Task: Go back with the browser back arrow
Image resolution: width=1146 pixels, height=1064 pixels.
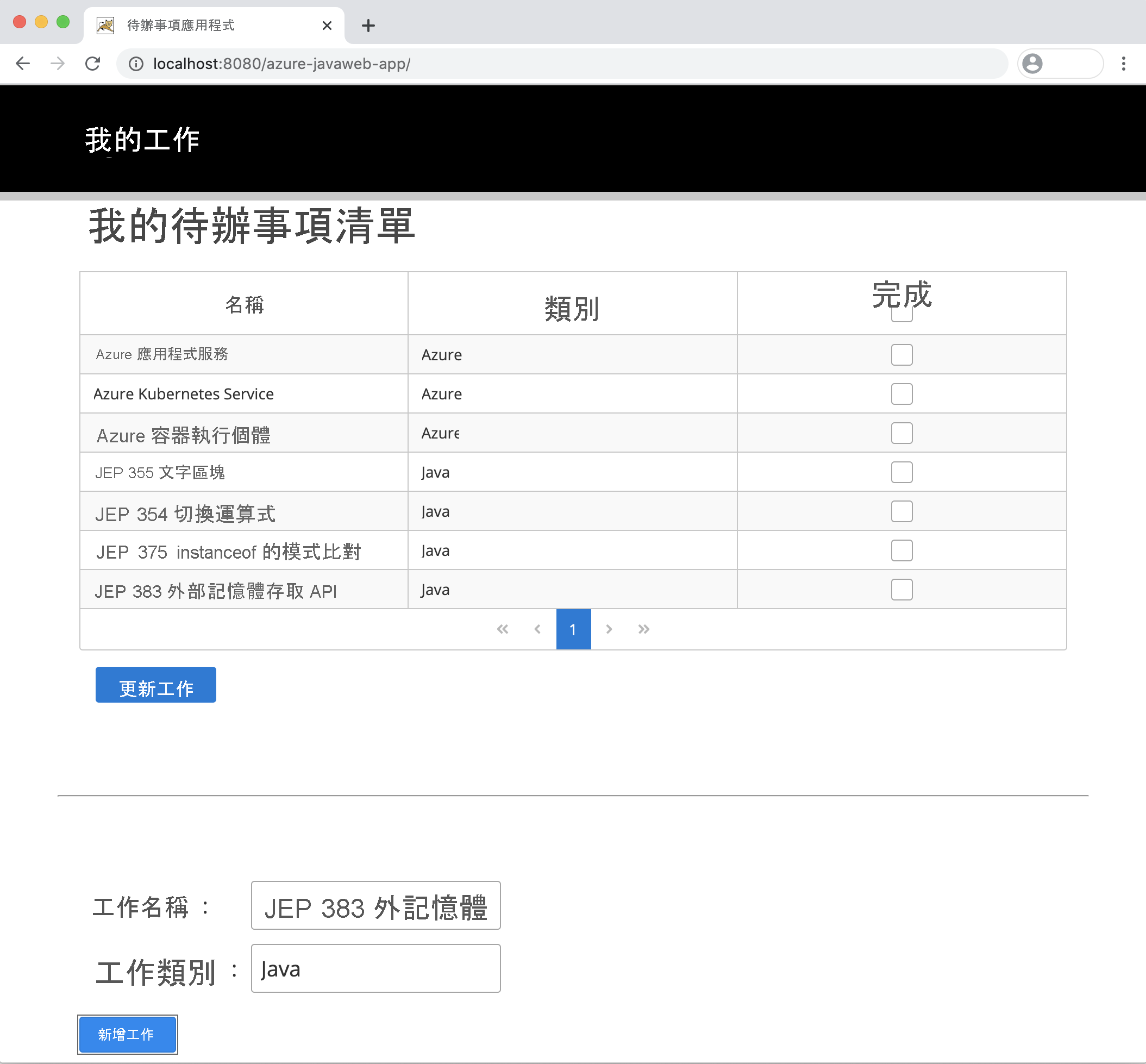Action: [x=23, y=64]
